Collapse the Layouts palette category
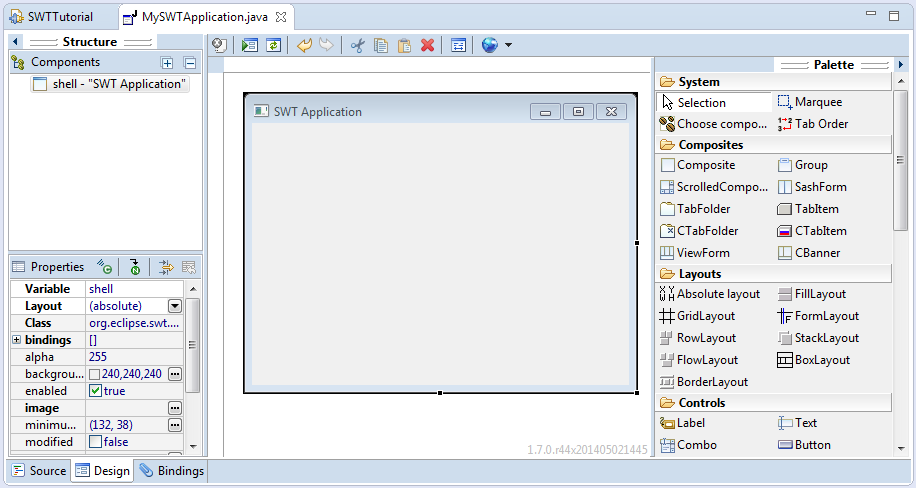The height and width of the screenshot is (488, 916). [775, 274]
